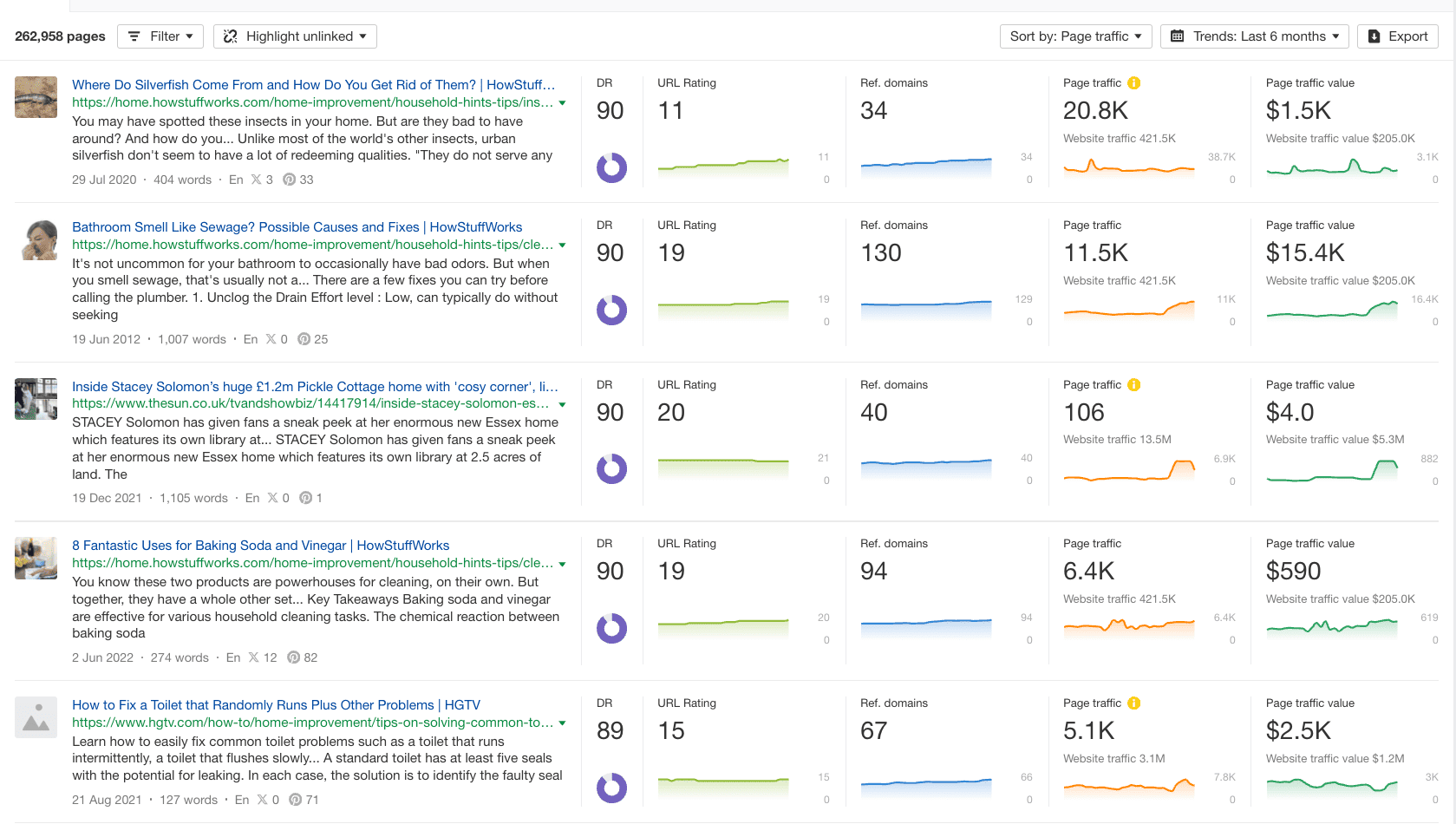Open the Trends Last 6 months dropdown

click(1254, 36)
